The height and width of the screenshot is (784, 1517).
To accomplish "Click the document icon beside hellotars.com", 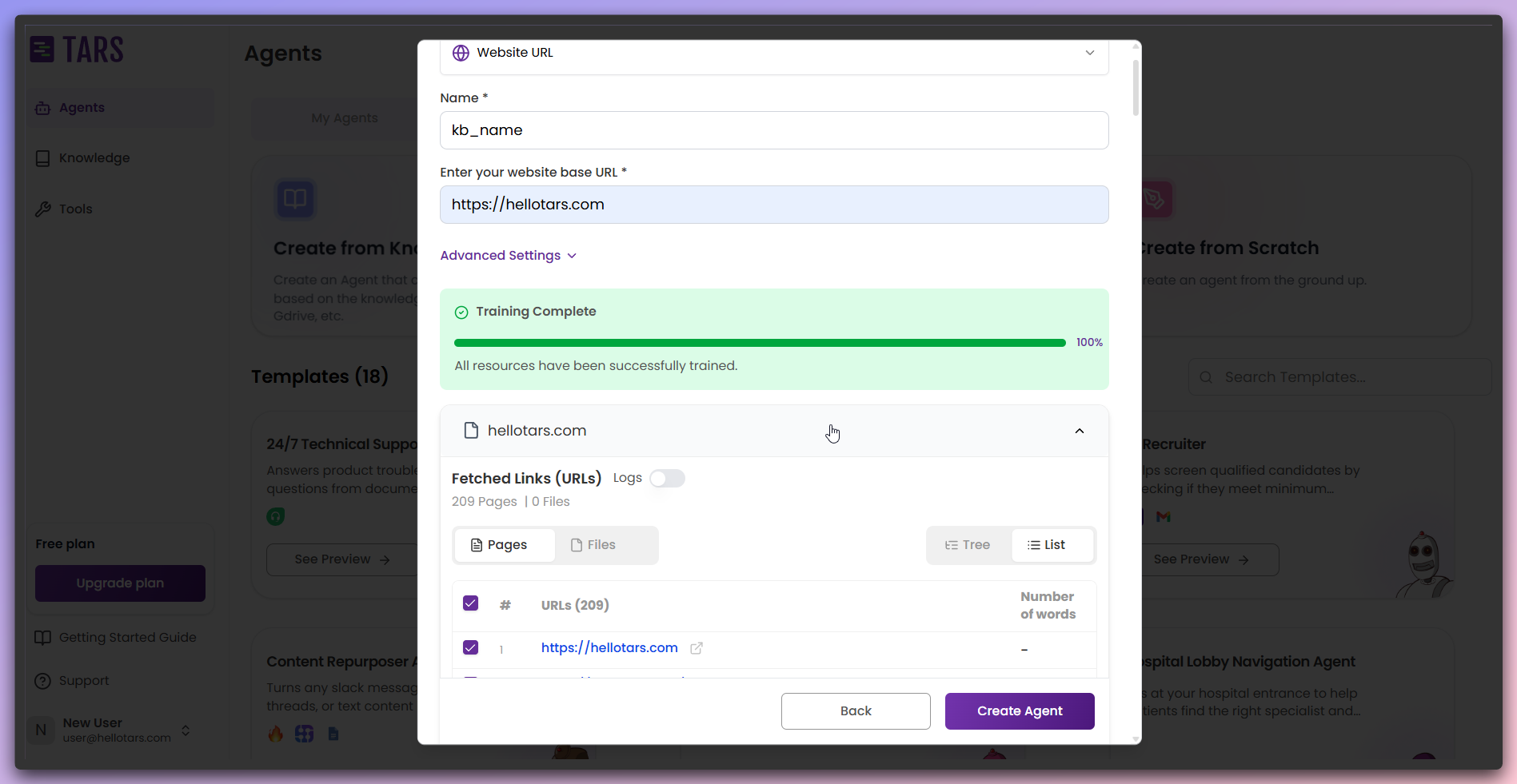I will 471,431.
